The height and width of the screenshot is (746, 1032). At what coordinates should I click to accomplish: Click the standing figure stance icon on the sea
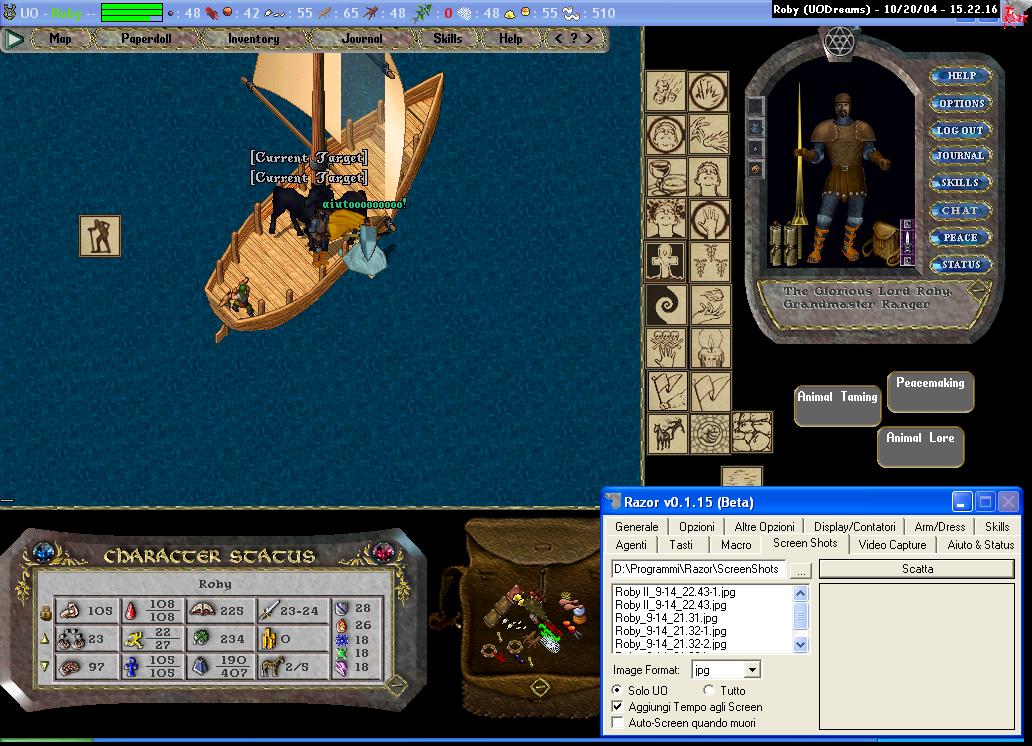pyautogui.click(x=100, y=236)
